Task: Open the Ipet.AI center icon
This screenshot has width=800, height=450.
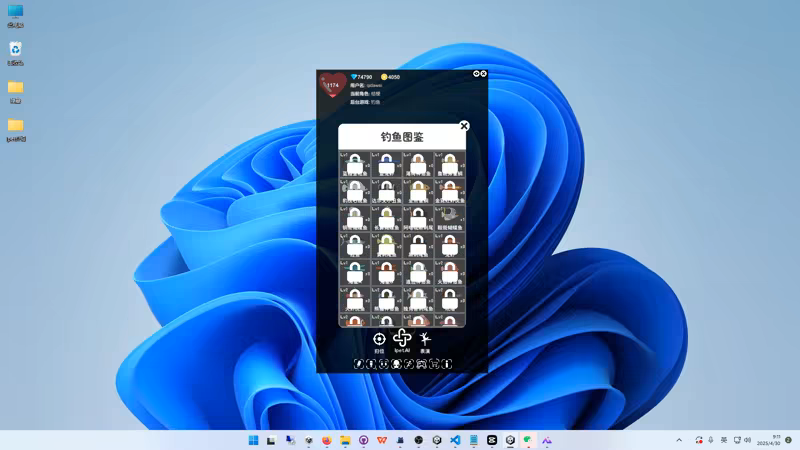Action: [402, 339]
